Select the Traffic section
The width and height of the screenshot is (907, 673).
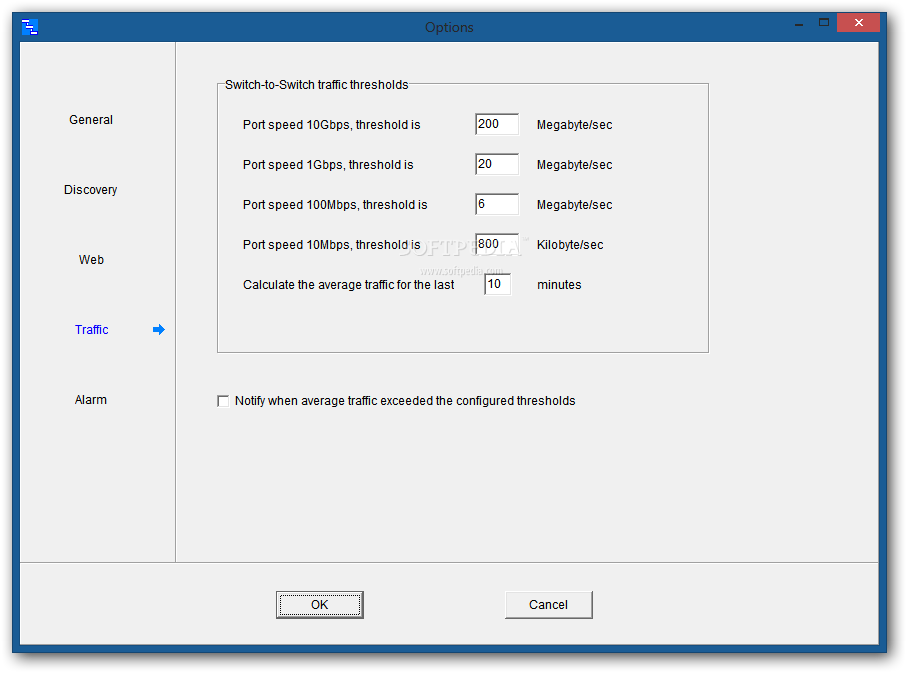click(91, 330)
